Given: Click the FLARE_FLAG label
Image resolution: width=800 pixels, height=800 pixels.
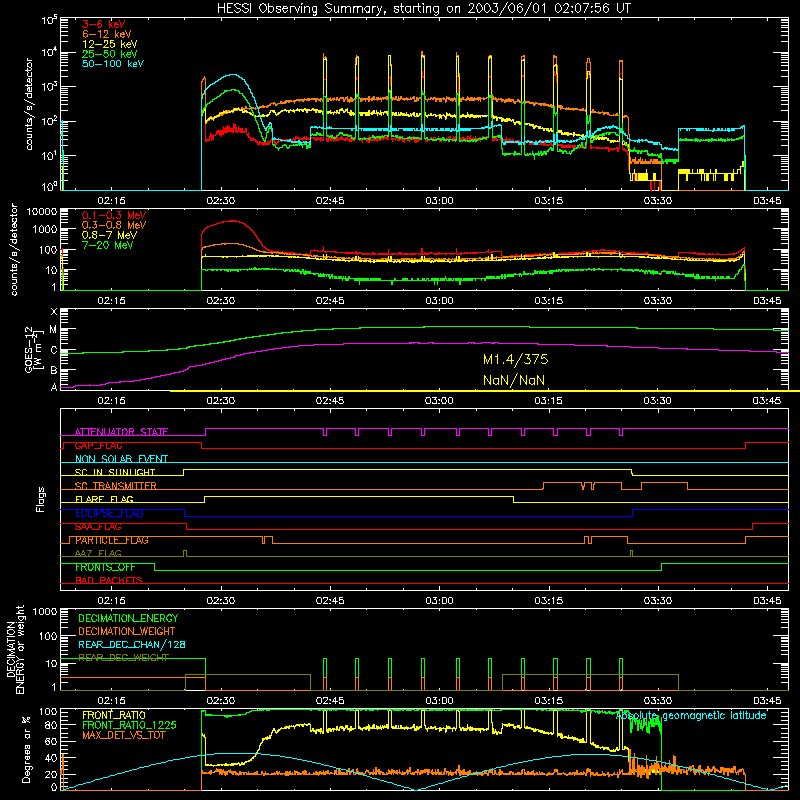Looking at the screenshot, I should (x=104, y=499).
